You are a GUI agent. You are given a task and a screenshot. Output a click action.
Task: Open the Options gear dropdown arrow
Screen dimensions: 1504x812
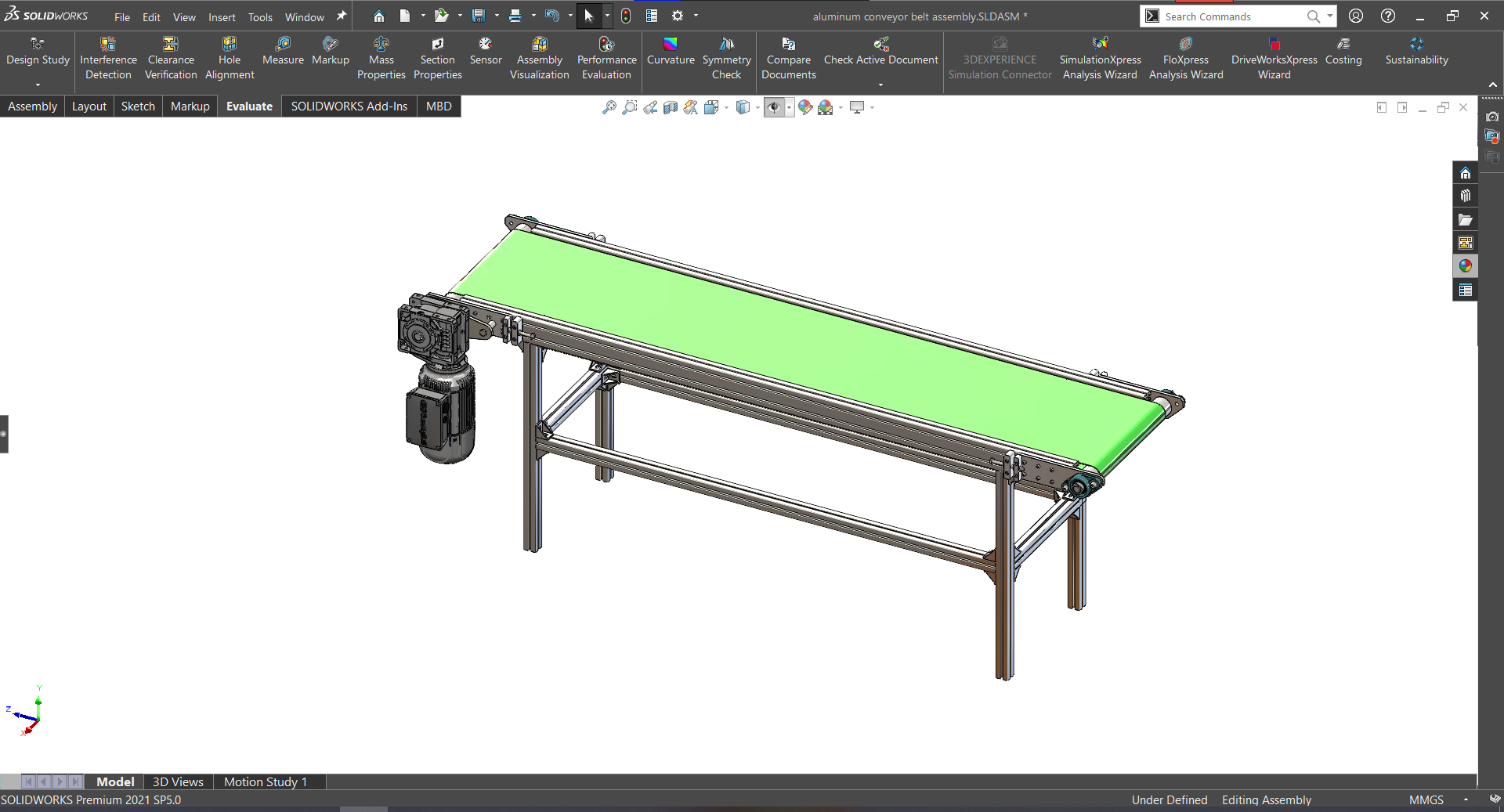pos(696,16)
